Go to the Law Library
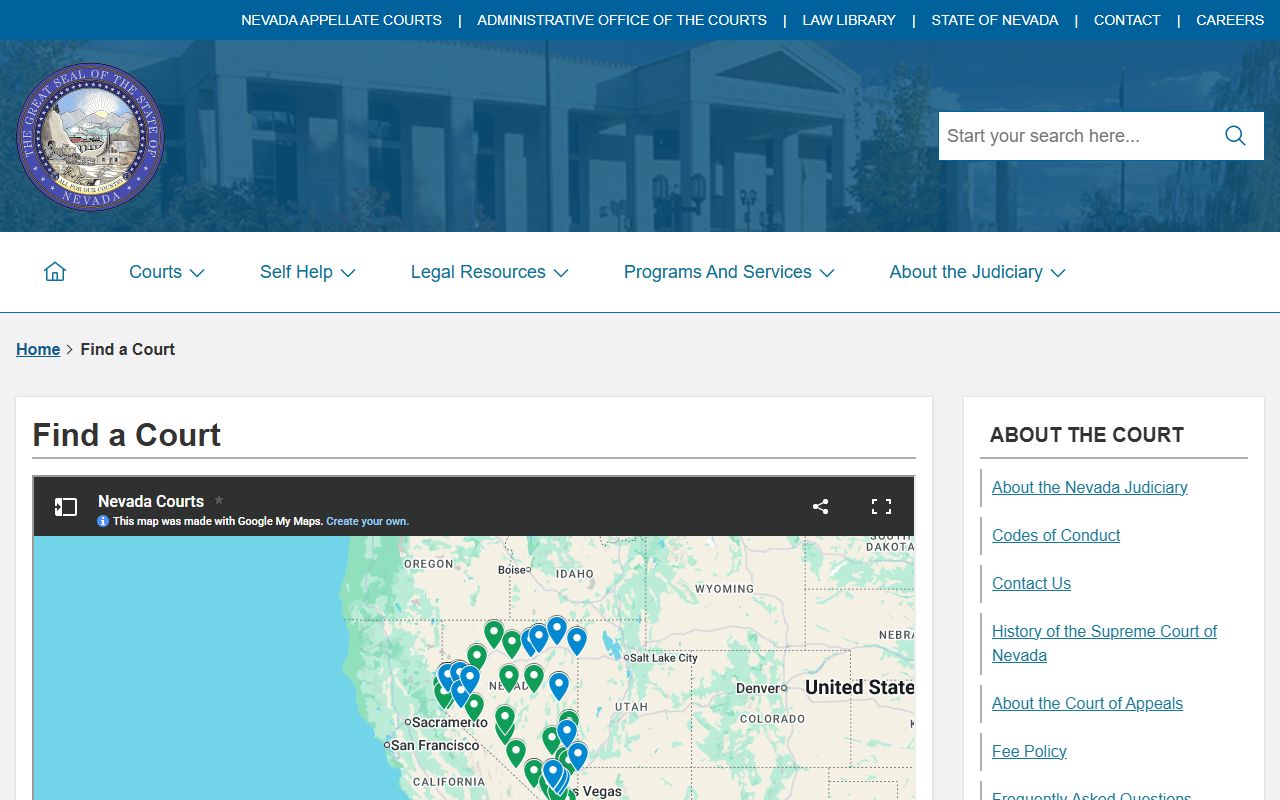 tap(849, 20)
